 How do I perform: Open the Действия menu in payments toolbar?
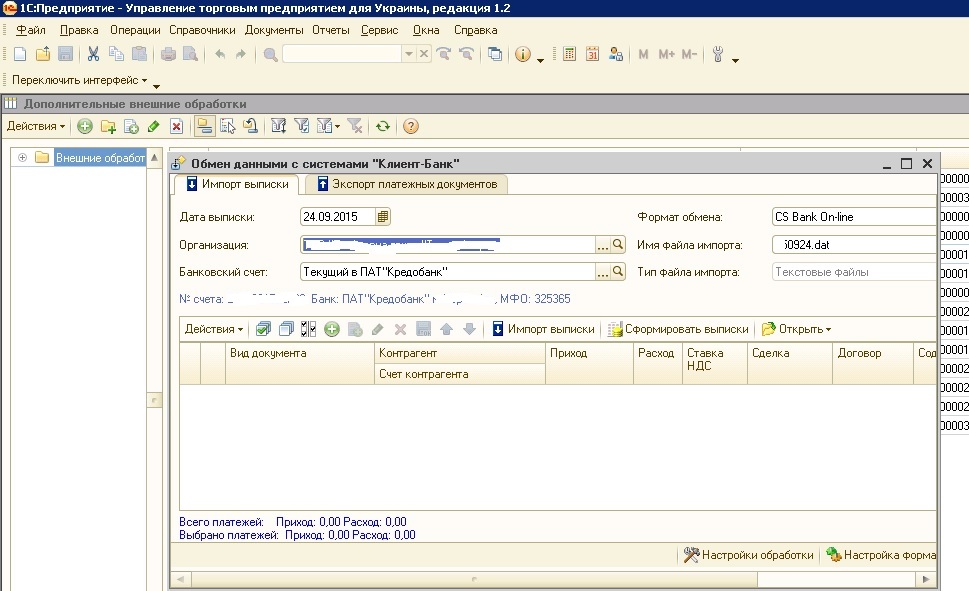tap(214, 329)
